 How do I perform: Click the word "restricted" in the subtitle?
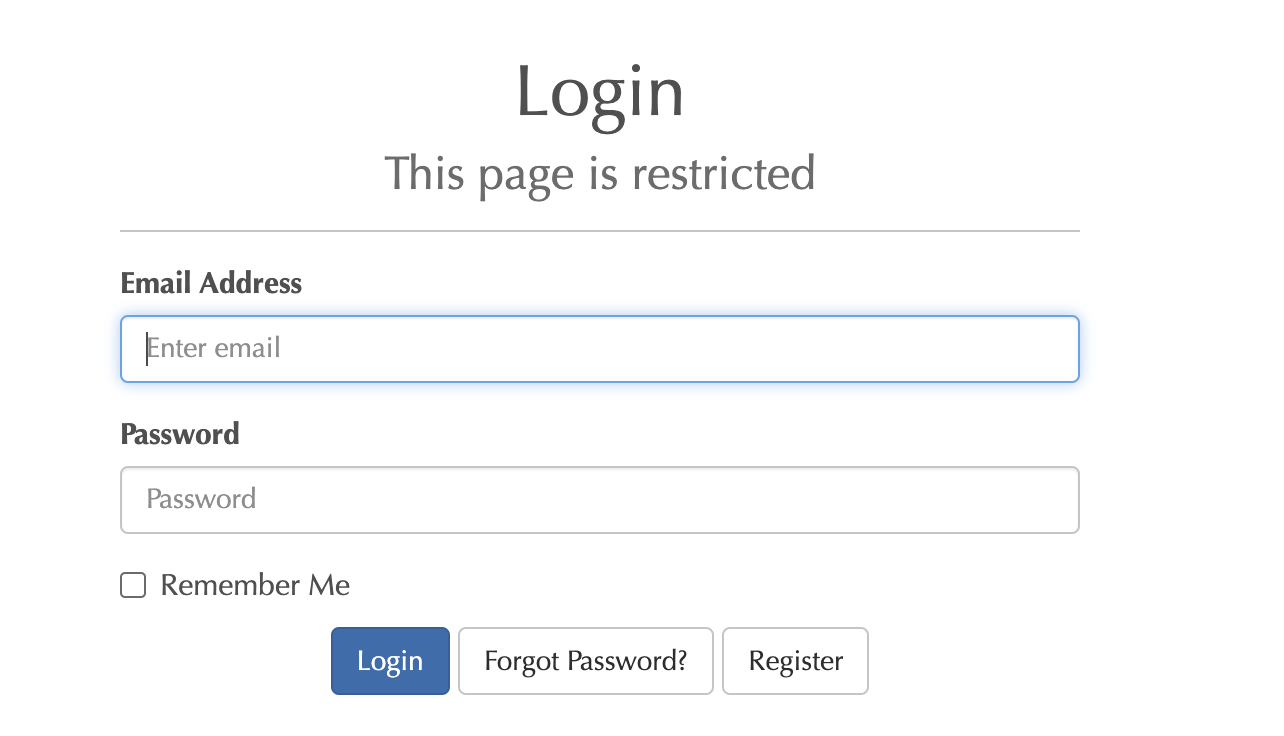point(723,174)
